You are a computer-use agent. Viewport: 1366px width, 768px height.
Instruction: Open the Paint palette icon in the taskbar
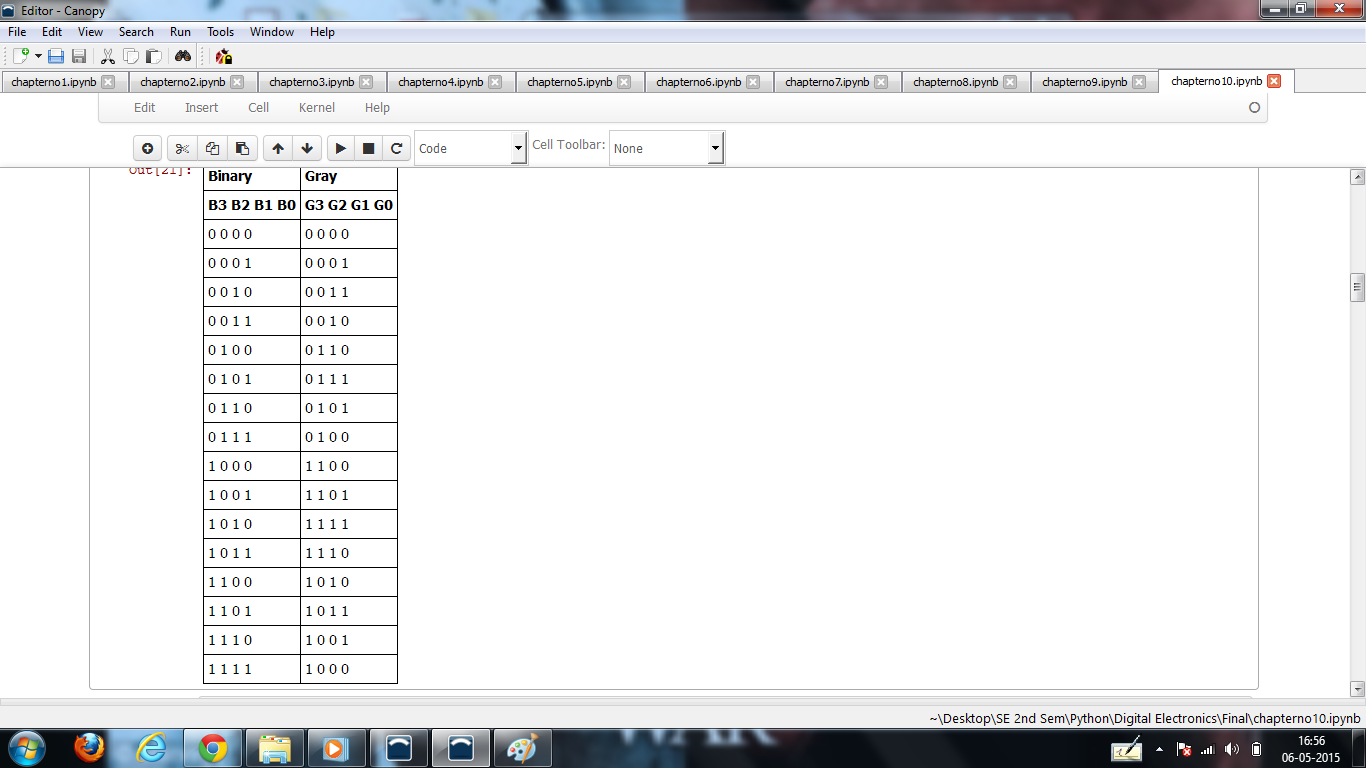[523, 748]
